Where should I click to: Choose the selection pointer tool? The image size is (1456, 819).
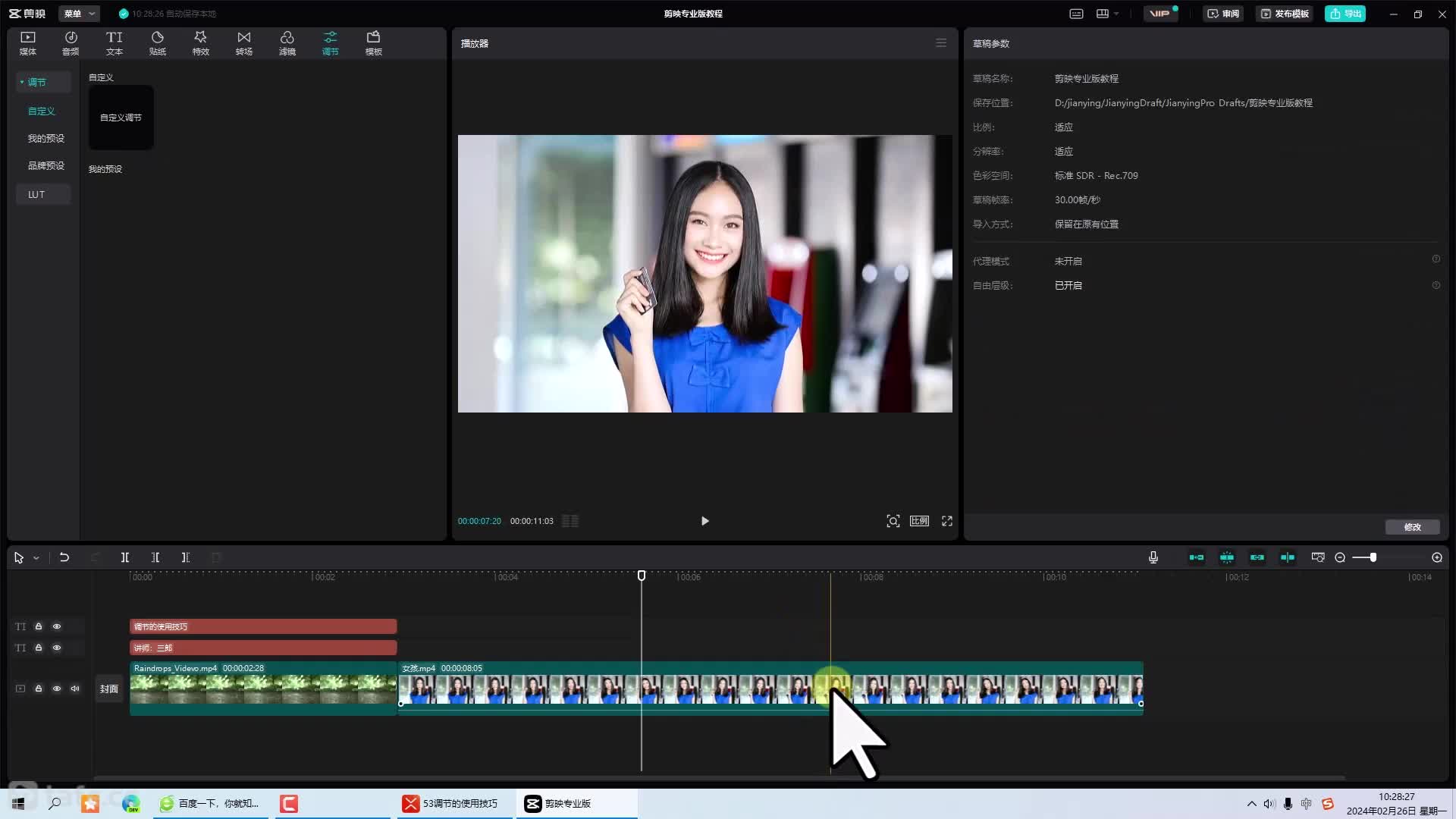(19, 557)
